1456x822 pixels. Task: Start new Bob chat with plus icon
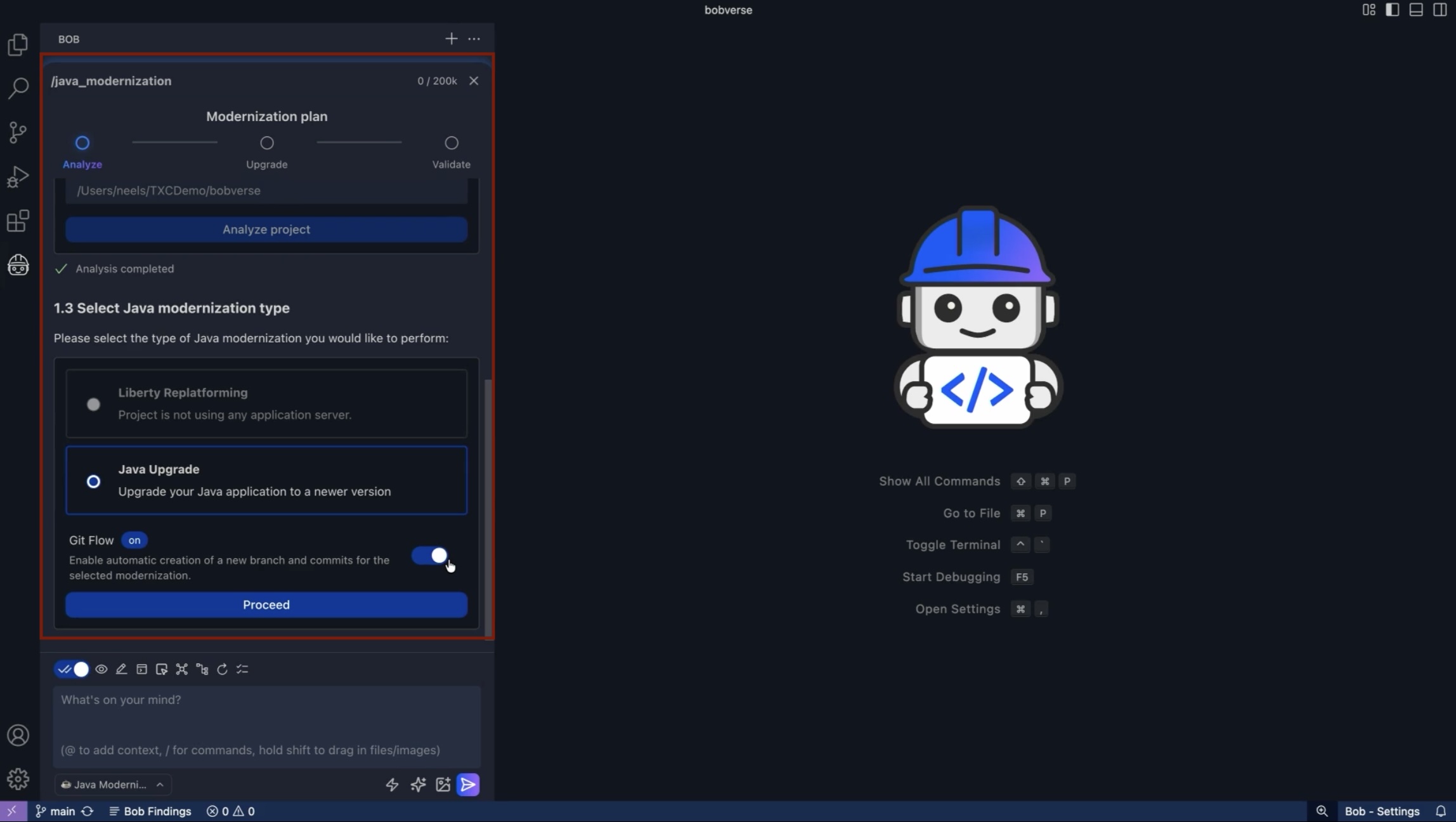(x=451, y=39)
